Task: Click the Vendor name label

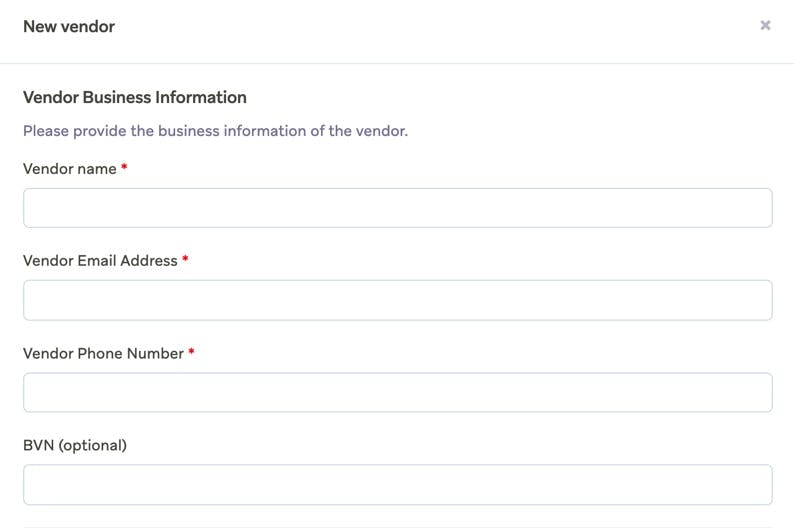Action: tap(69, 169)
